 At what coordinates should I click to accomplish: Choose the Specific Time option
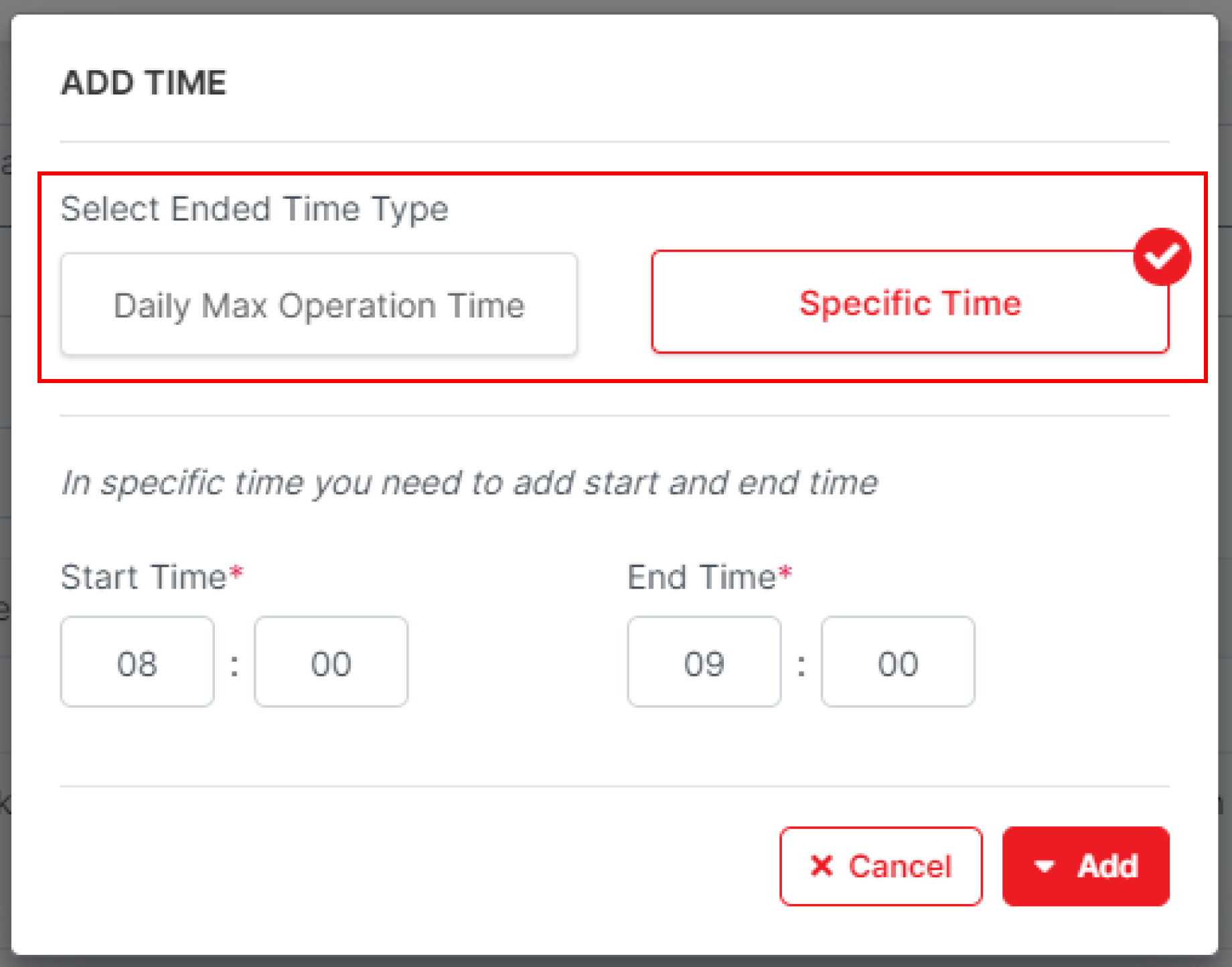(x=909, y=303)
